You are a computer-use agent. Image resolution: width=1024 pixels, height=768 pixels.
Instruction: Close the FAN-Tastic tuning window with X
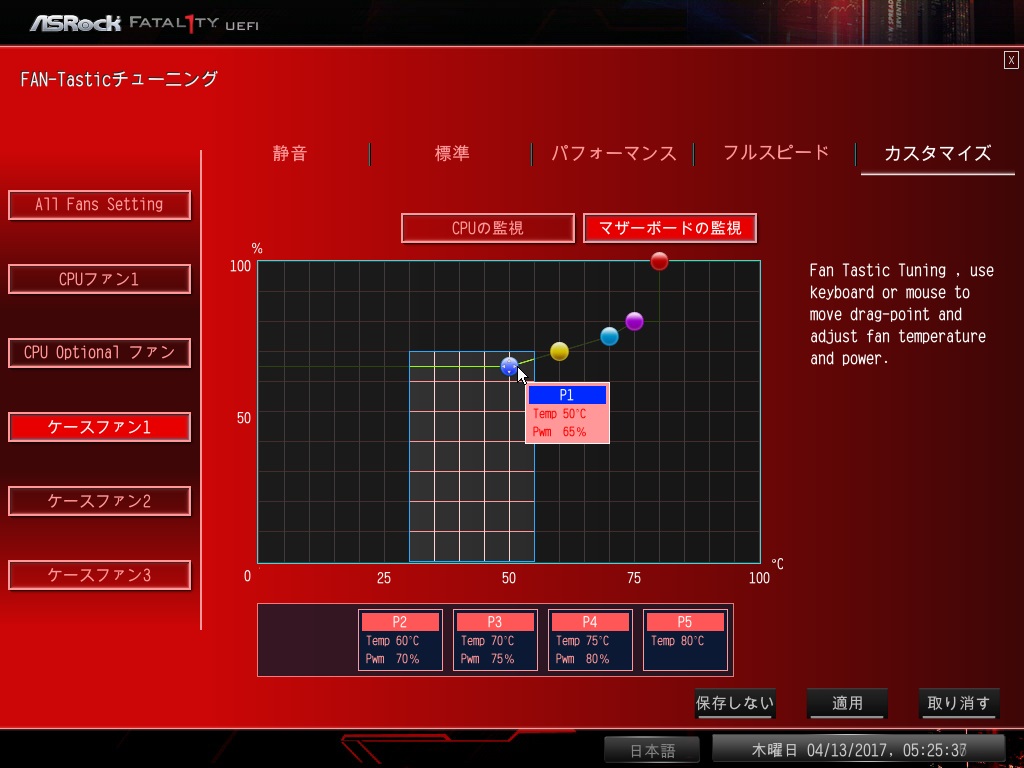pyautogui.click(x=1011, y=60)
